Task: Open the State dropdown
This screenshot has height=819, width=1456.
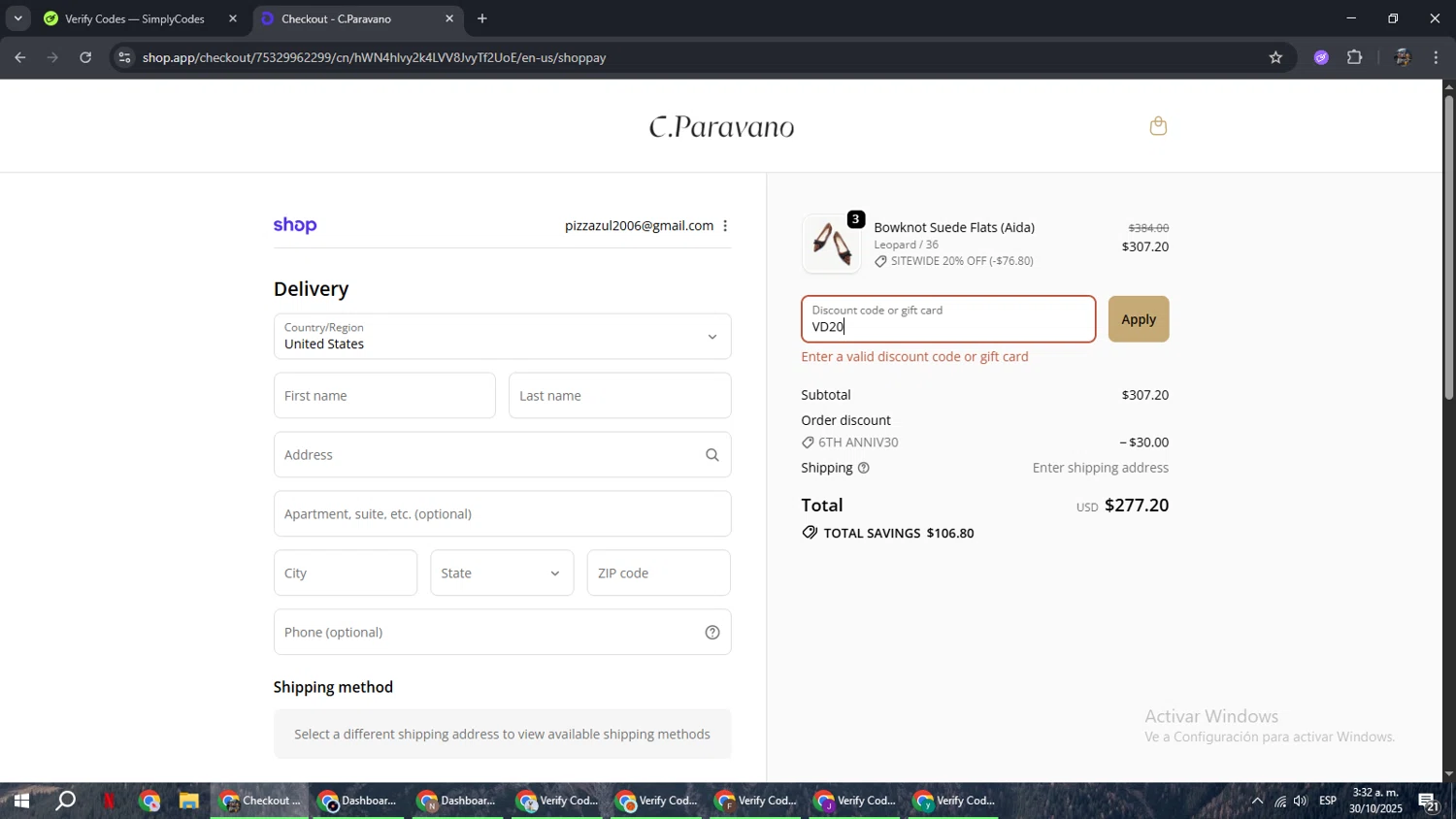Action: (502, 573)
